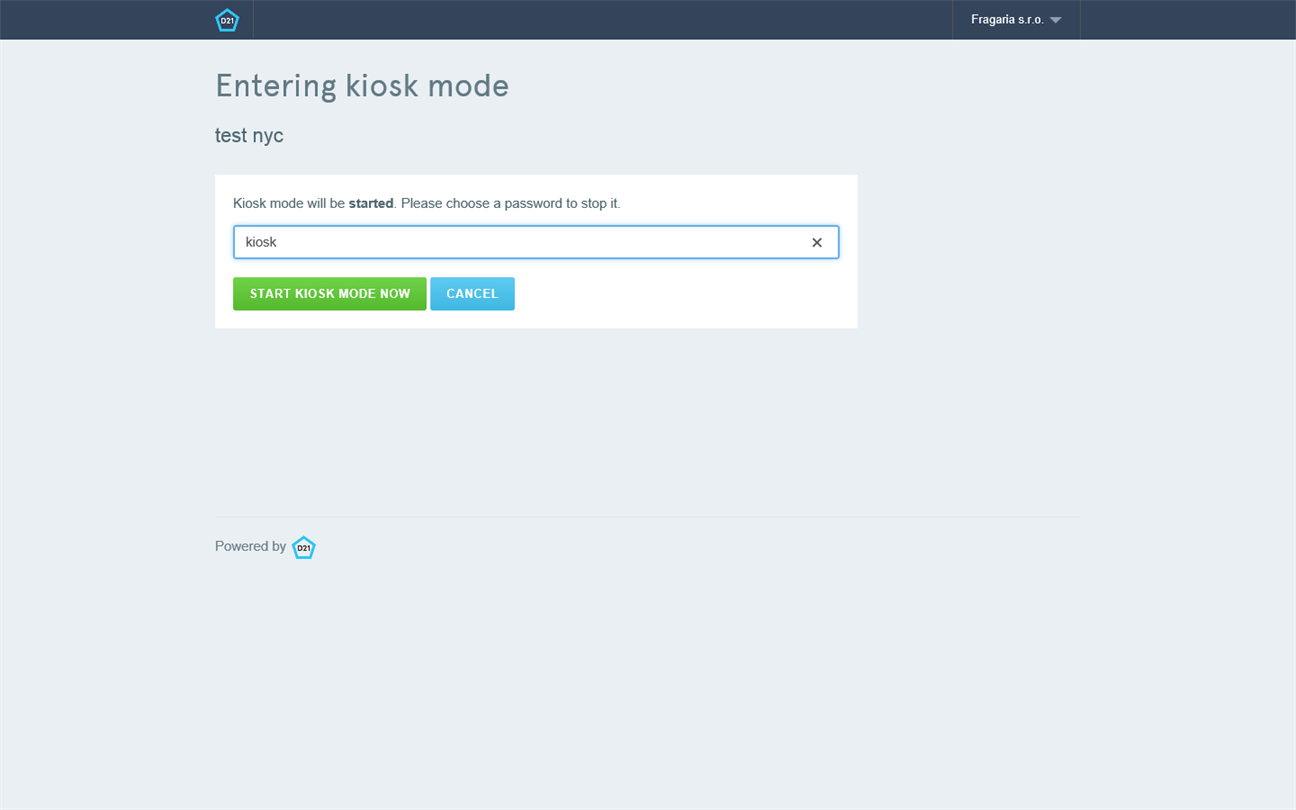Expand the arrow next to Fragaria s.r.o.
The width and height of the screenshot is (1296, 810).
(x=1056, y=20)
